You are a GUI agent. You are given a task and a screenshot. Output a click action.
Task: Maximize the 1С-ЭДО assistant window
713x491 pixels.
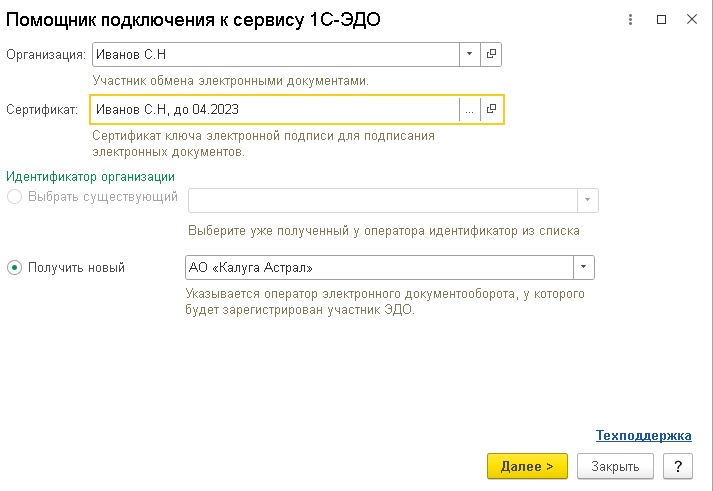tap(662, 20)
